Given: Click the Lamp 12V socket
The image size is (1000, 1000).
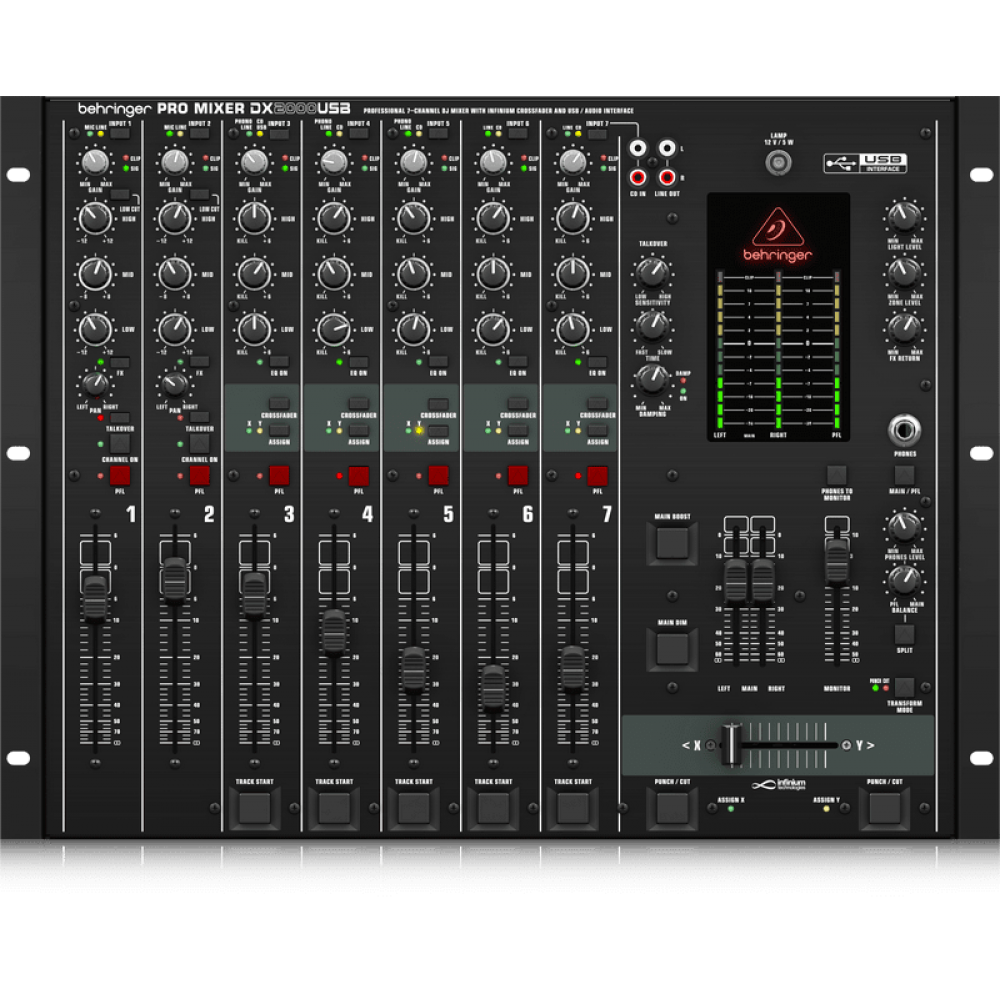Looking at the screenshot, I should (x=778, y=163).
